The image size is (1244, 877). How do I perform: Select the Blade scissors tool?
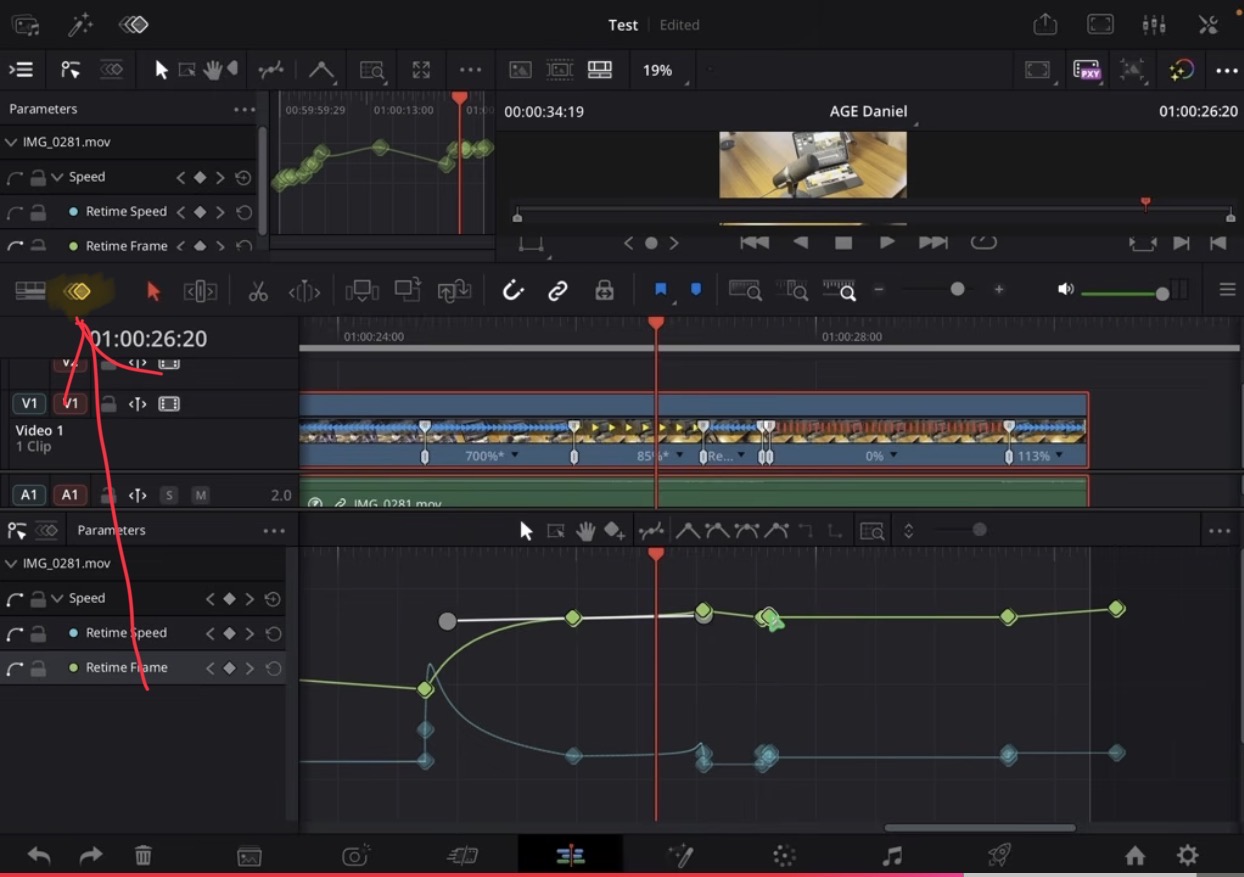click(x=258, y=291)
